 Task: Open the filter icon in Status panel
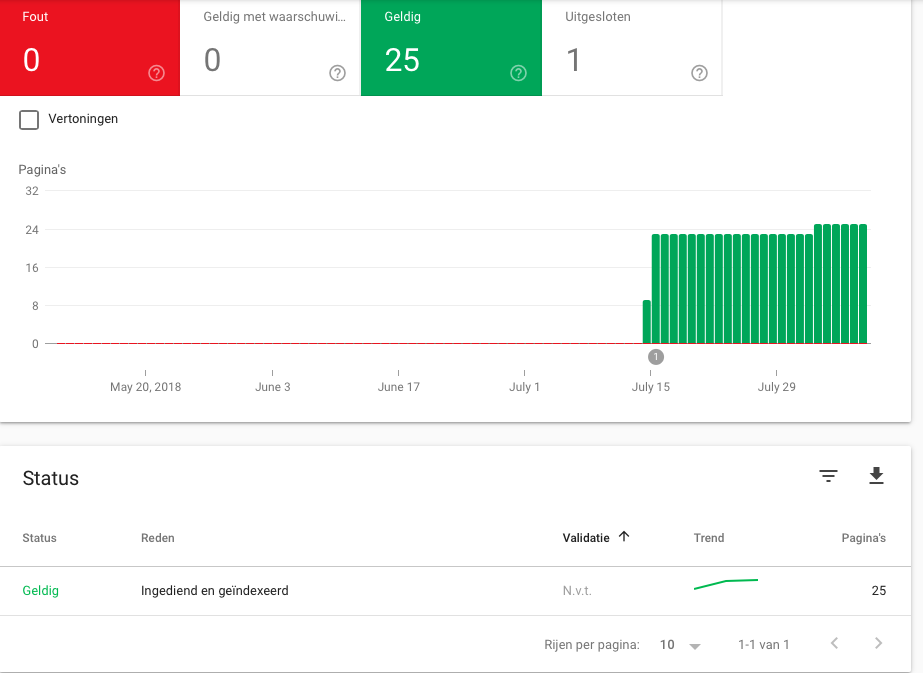click(828, 476)
